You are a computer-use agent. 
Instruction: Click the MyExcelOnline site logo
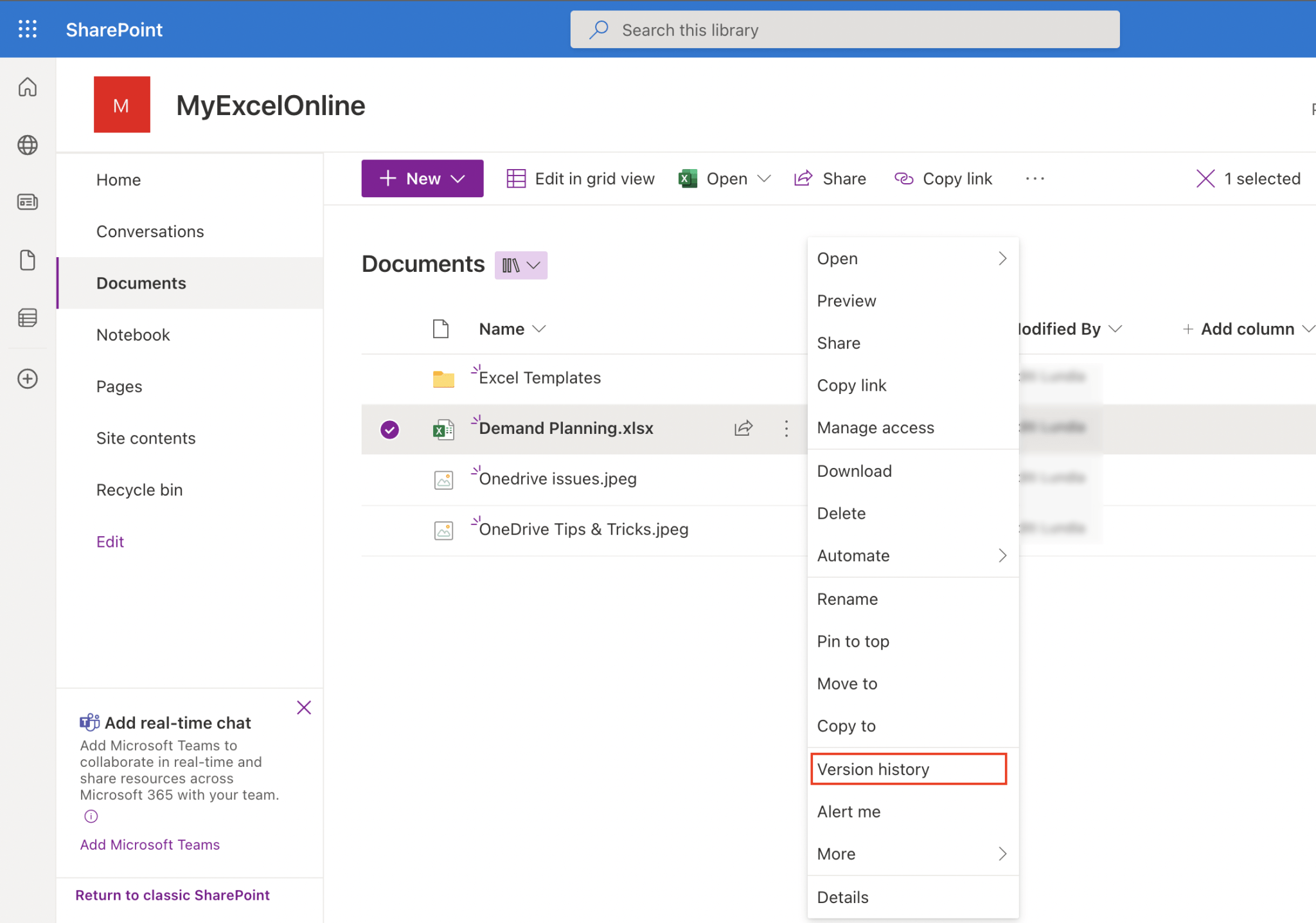[121, 104]
